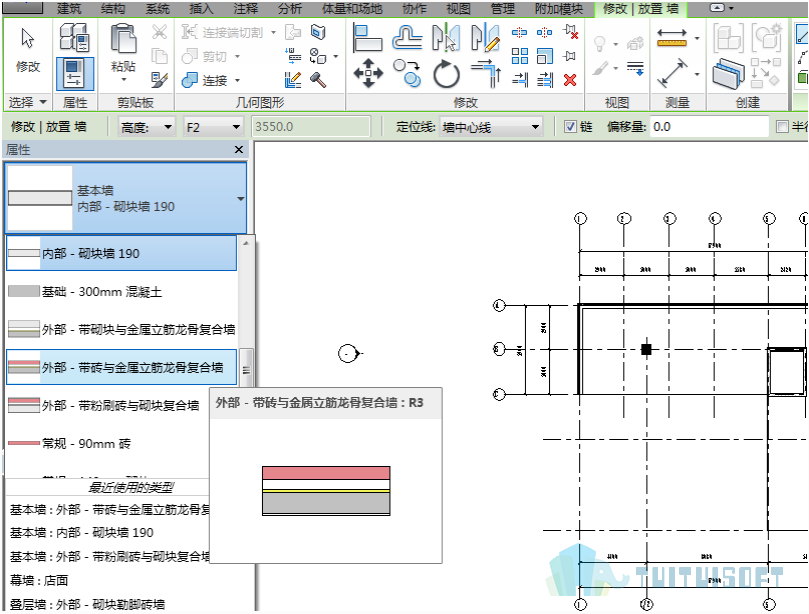Image resolution: width=809 pixels, height=614 pixels.
Task: Open the Cope (连接端切割) dropdown arrow
Action: click(273, 32)
